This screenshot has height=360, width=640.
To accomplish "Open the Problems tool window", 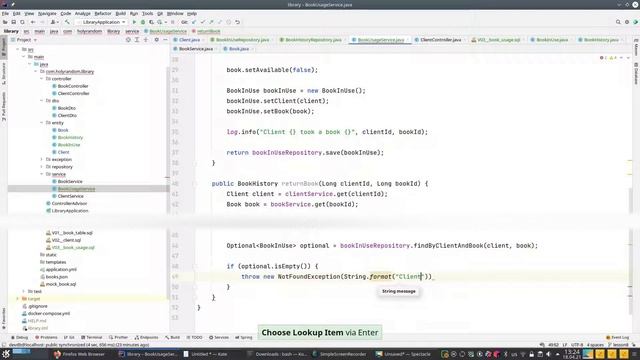I will [46, 338].
